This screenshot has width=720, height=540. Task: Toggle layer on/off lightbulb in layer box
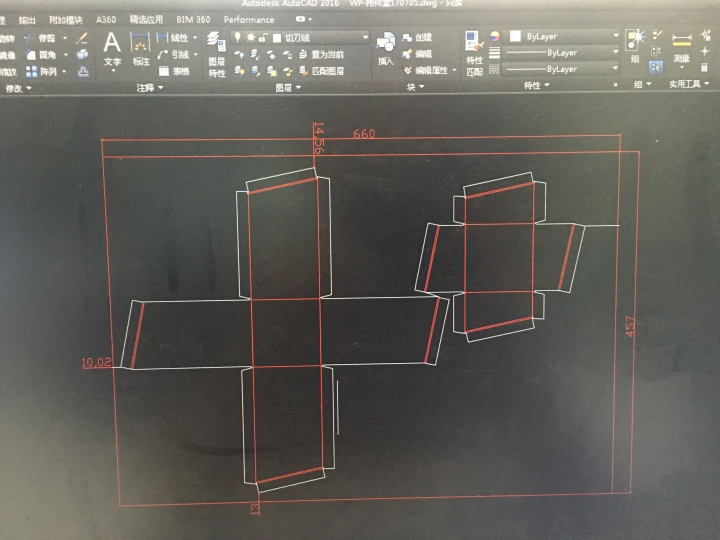coord(238,37)
